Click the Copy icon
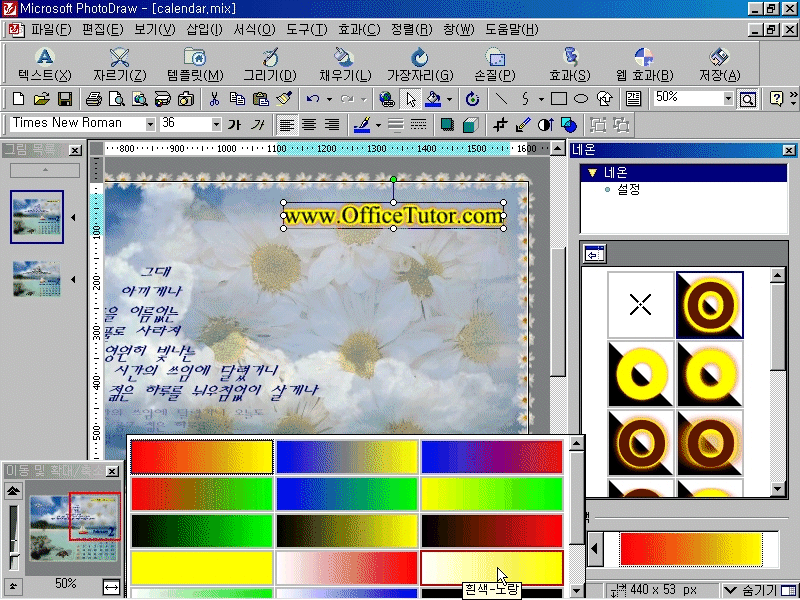The width and height of the screenshot is (800, 600). pos(237,98)
